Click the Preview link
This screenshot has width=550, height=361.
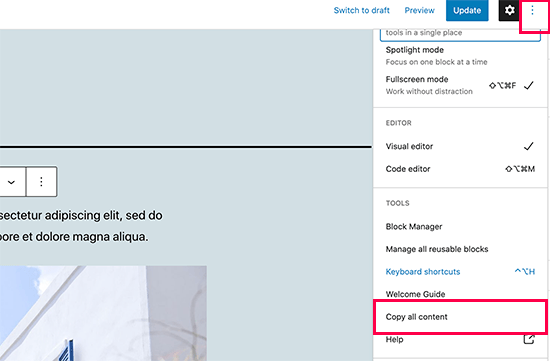pyautogui.click(x=420, y=10)
